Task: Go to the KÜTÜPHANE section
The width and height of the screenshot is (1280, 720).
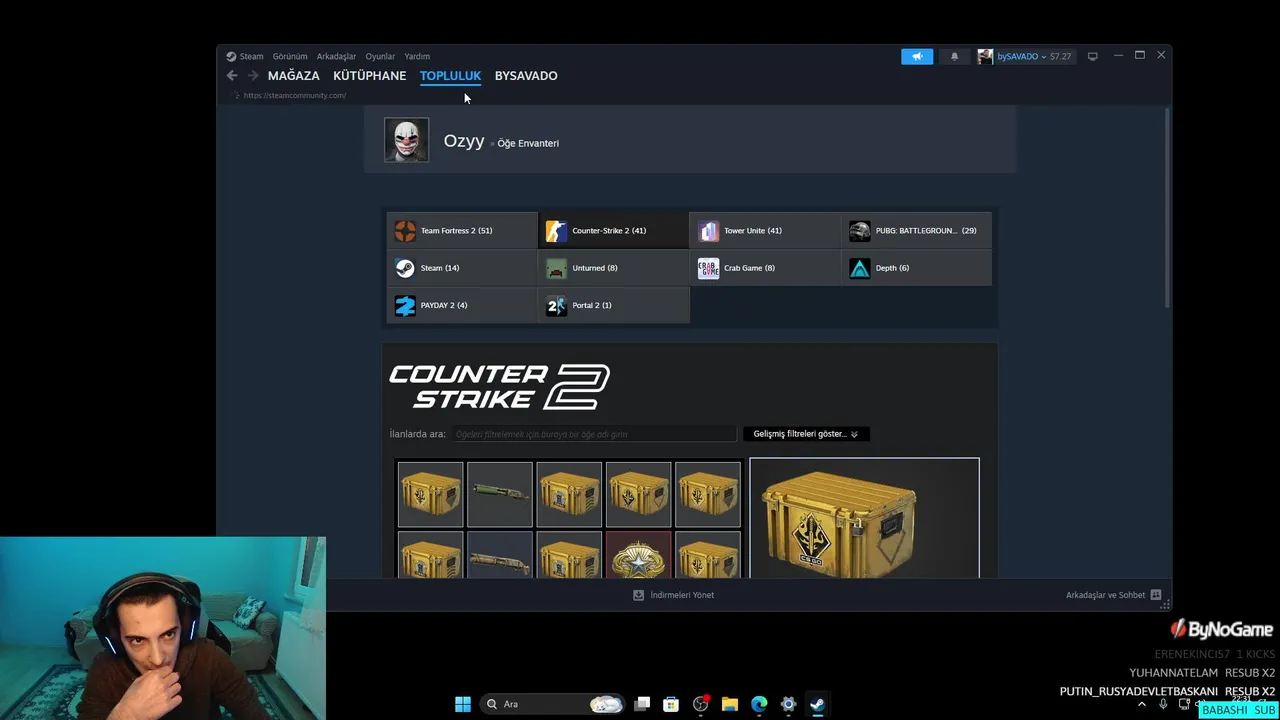Action: (x=370, y=76)
